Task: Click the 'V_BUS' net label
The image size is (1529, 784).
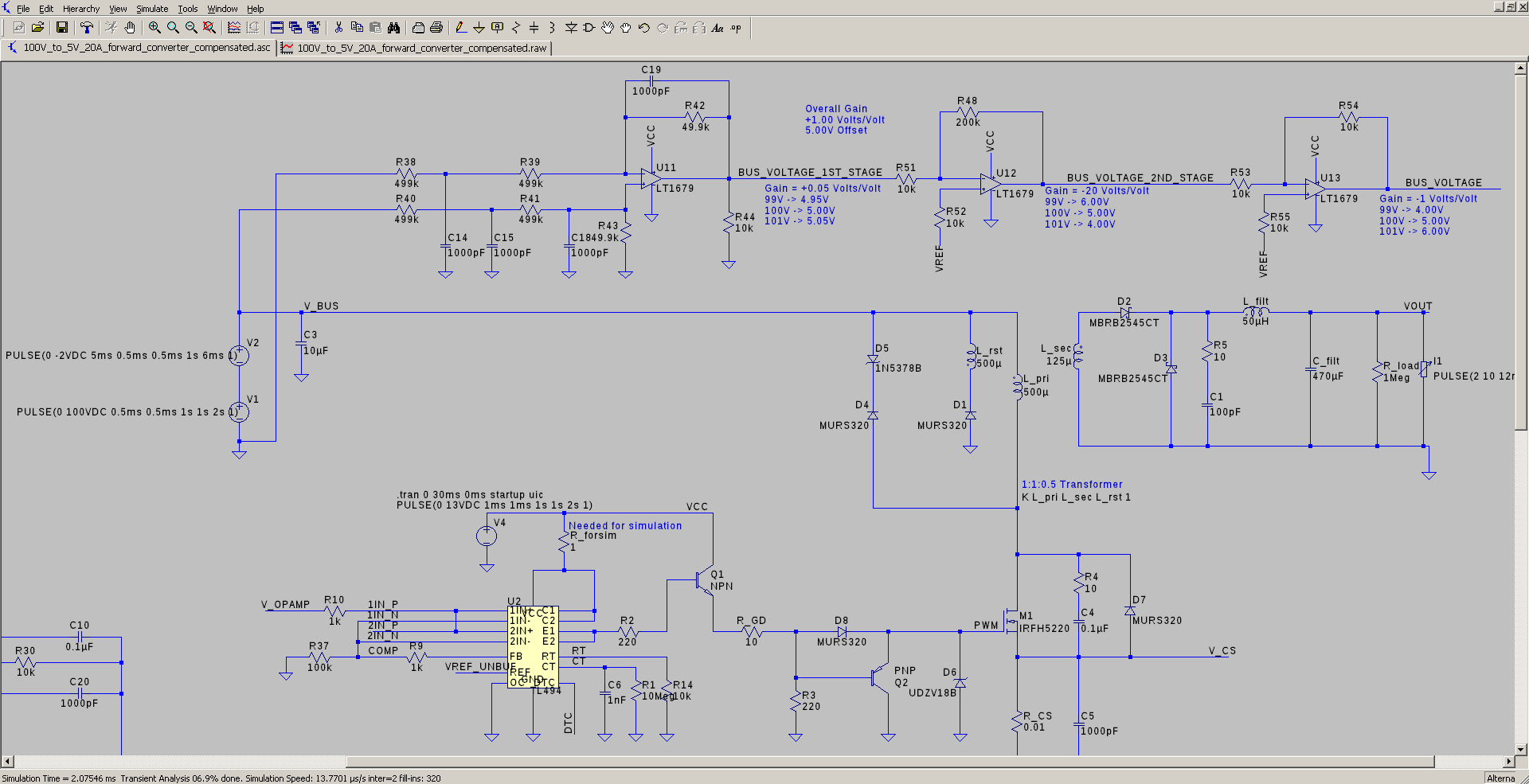Action: click(321, 306)
